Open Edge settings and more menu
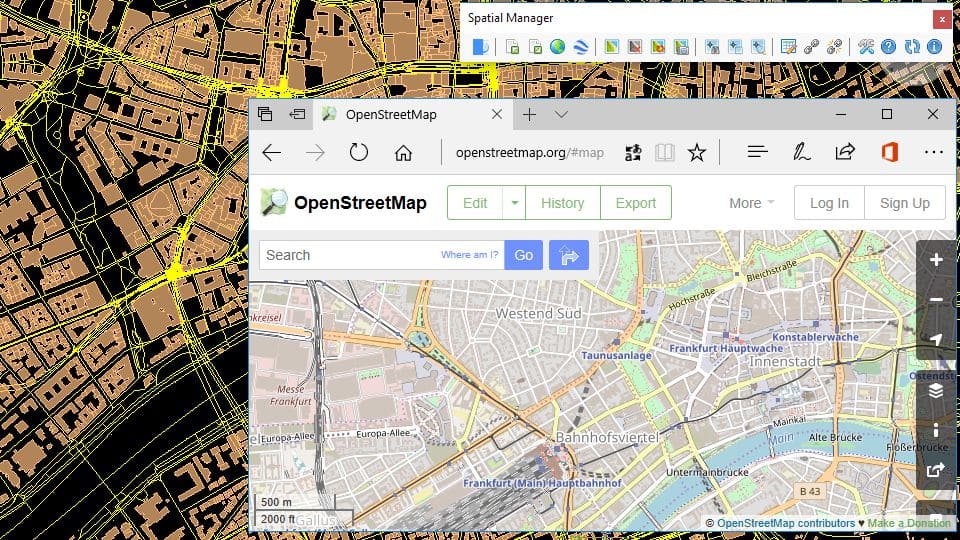This screenshot has width=960, height=540. (934, 152)
